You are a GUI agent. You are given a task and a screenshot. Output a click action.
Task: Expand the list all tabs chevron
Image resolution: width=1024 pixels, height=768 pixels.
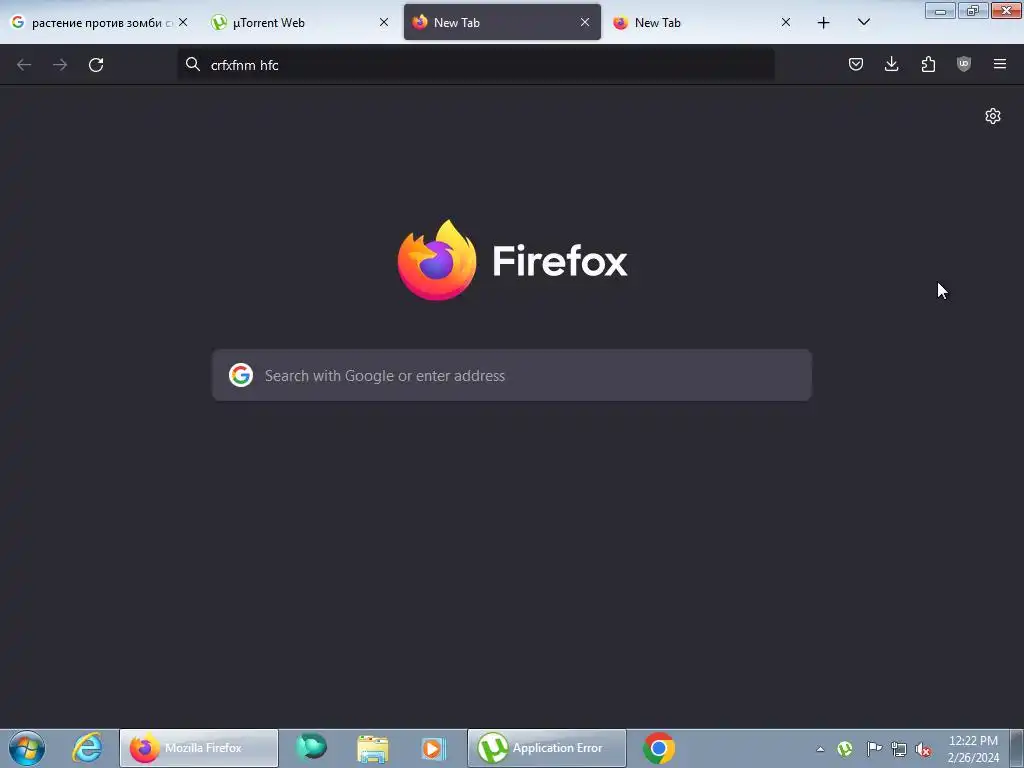point(863,22)
